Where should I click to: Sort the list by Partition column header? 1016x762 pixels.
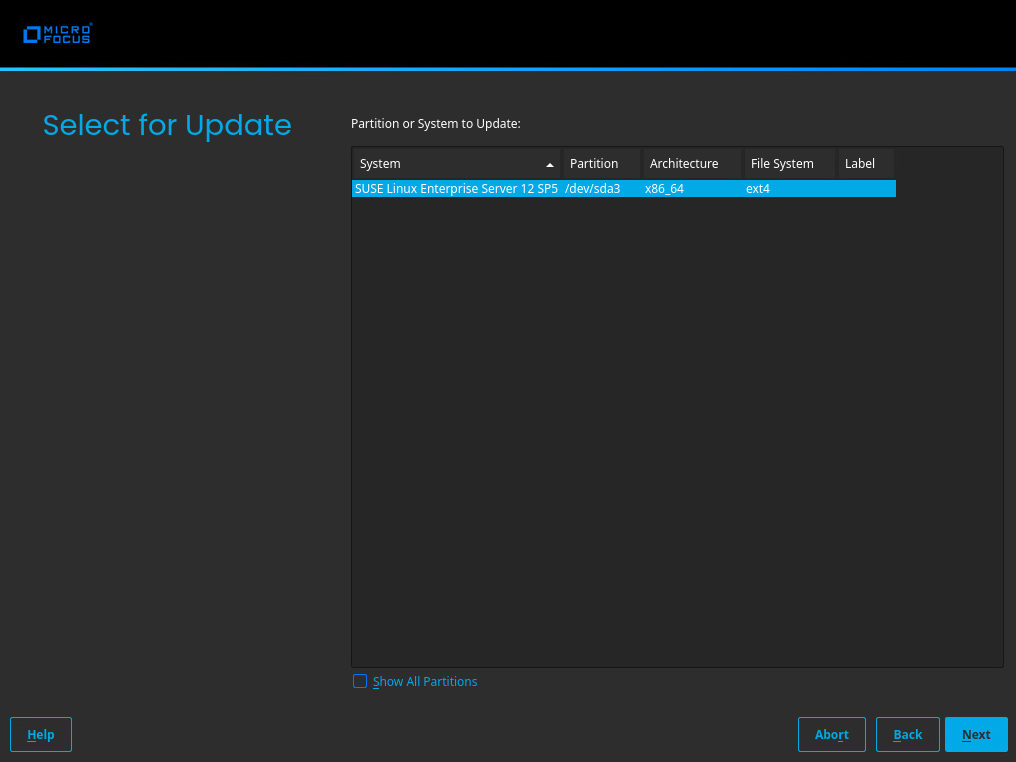(600, 164)
